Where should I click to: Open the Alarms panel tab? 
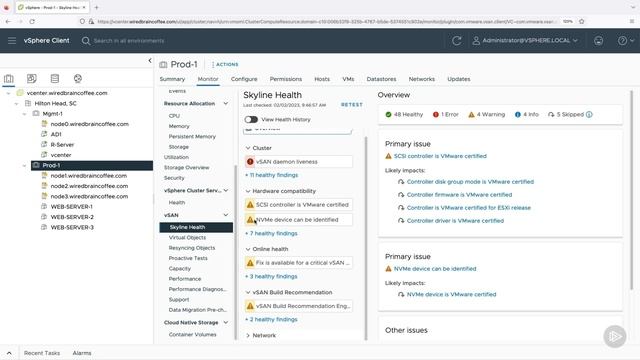[82, 353]
